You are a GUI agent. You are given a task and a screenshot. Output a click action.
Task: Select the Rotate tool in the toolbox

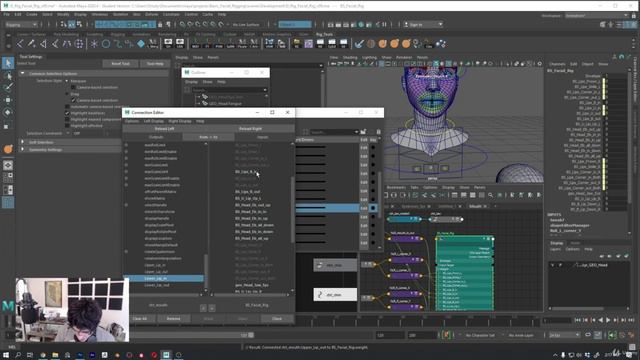click(8, 112)
